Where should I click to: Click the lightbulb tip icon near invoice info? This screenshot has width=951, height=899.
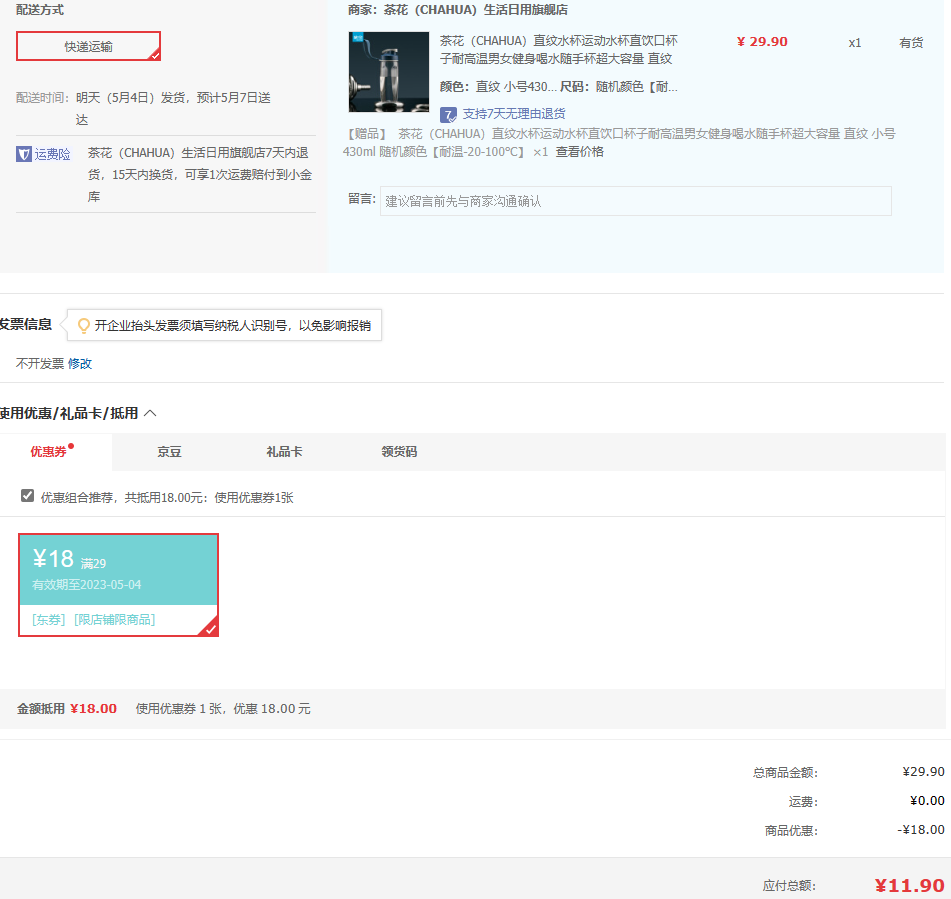(x=84, y=326)
